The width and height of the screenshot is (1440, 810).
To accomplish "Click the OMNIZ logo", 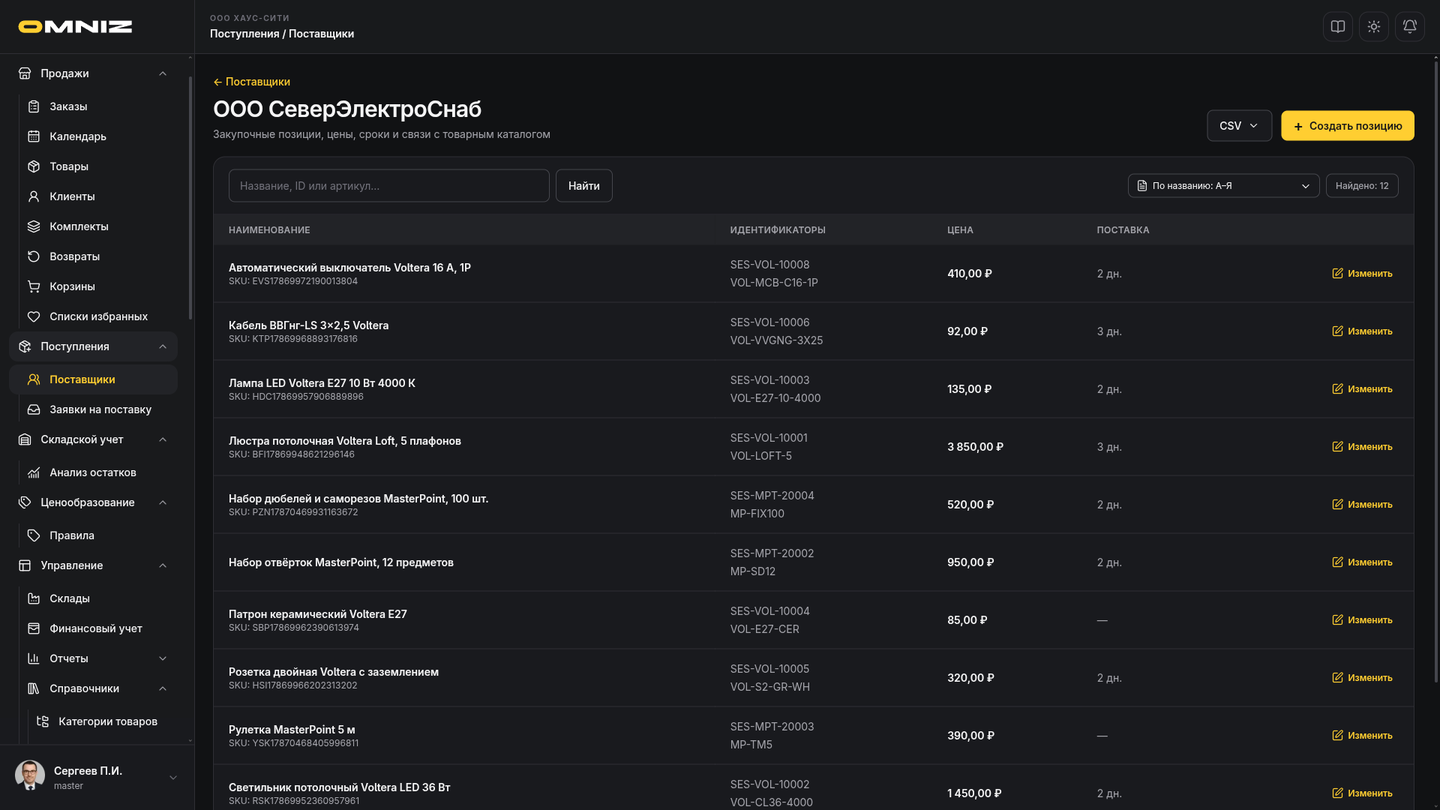I will (x=75, y=27).
